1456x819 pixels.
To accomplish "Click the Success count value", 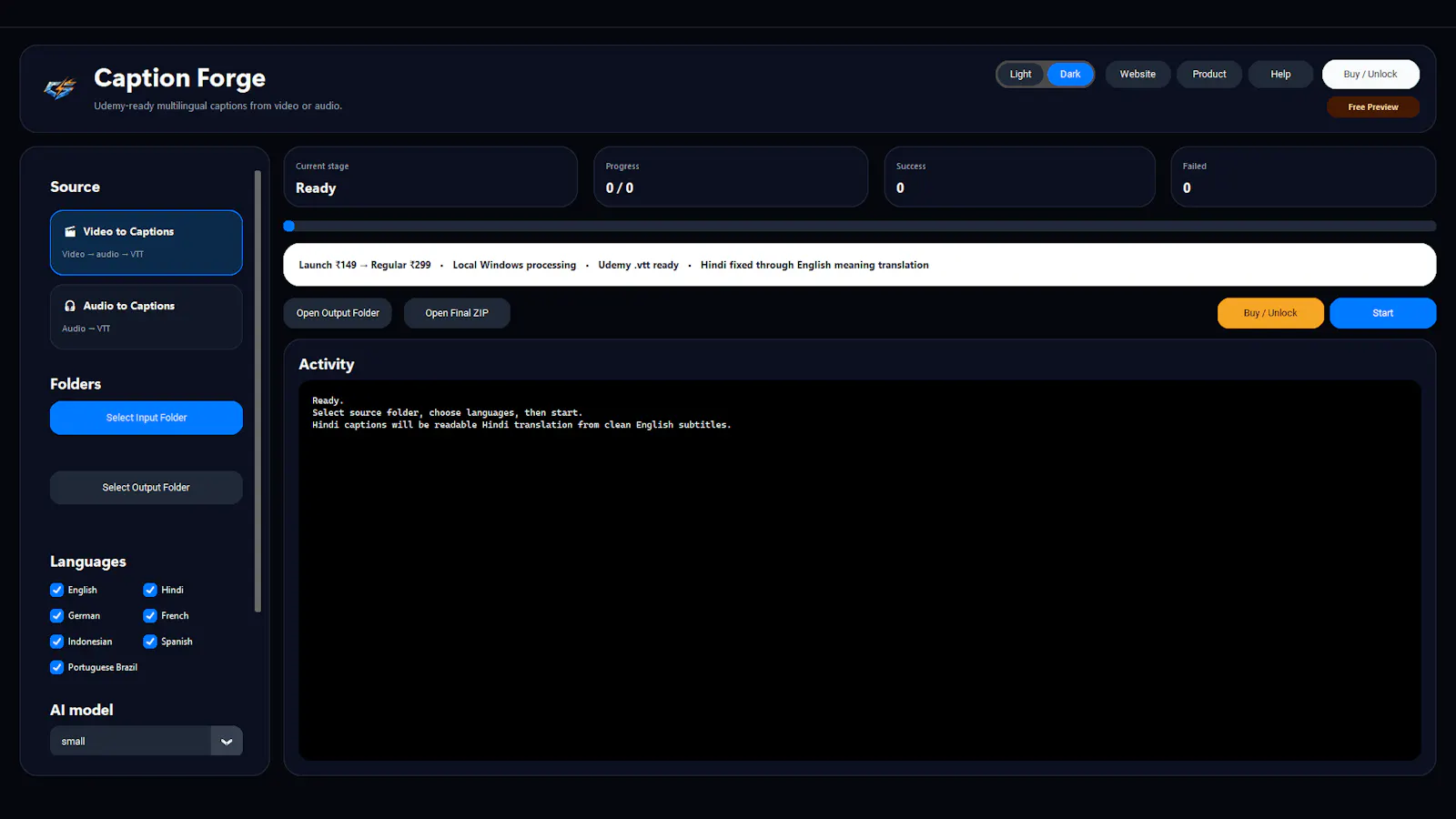I will click(x=900, y=187).
